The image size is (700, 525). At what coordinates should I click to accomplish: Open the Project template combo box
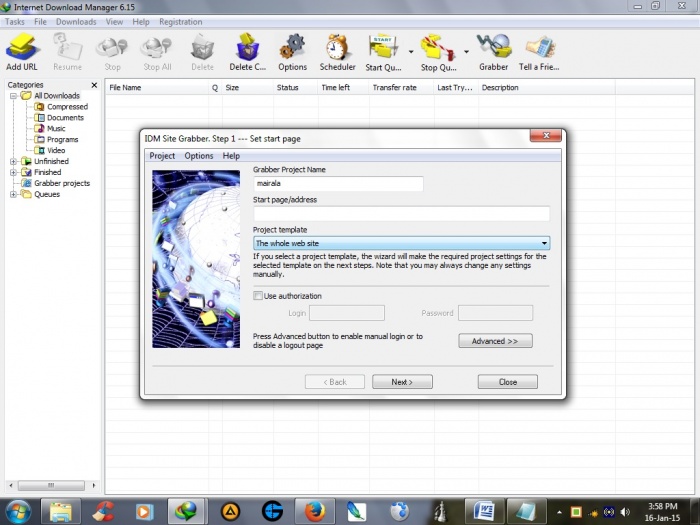[401, 243]
